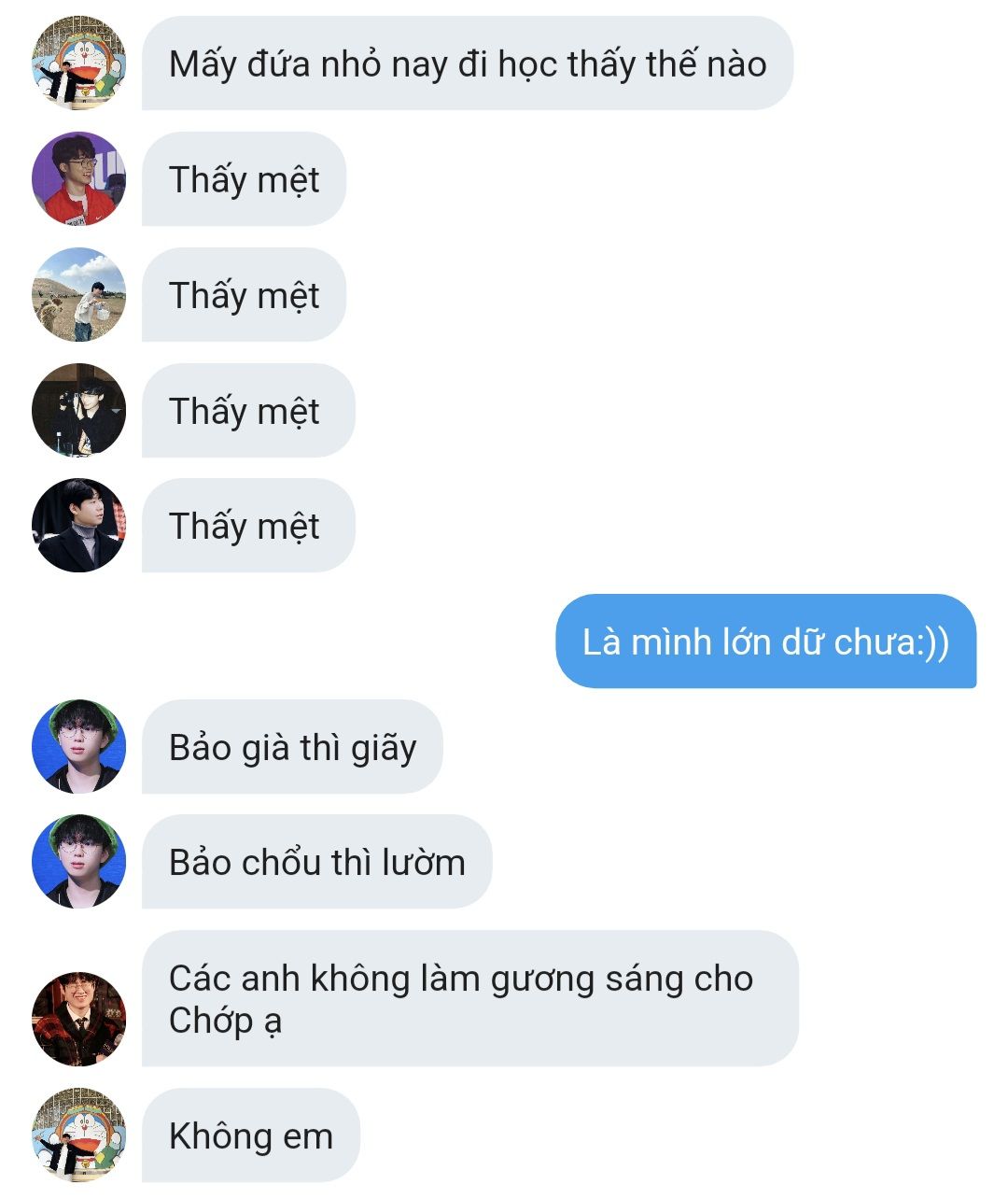Open the profile of the black-turtleneck avatar
Viewport: 1008px width, 1198px height.
(78, 525)
